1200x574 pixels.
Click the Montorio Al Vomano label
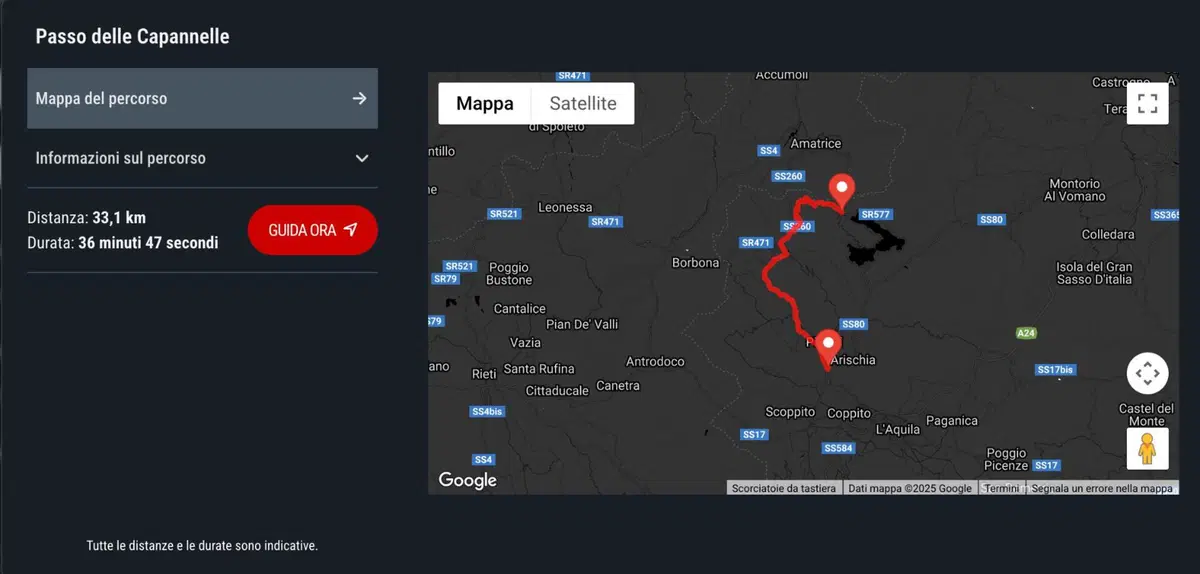pyautogui.click(x=1075, y=190)
